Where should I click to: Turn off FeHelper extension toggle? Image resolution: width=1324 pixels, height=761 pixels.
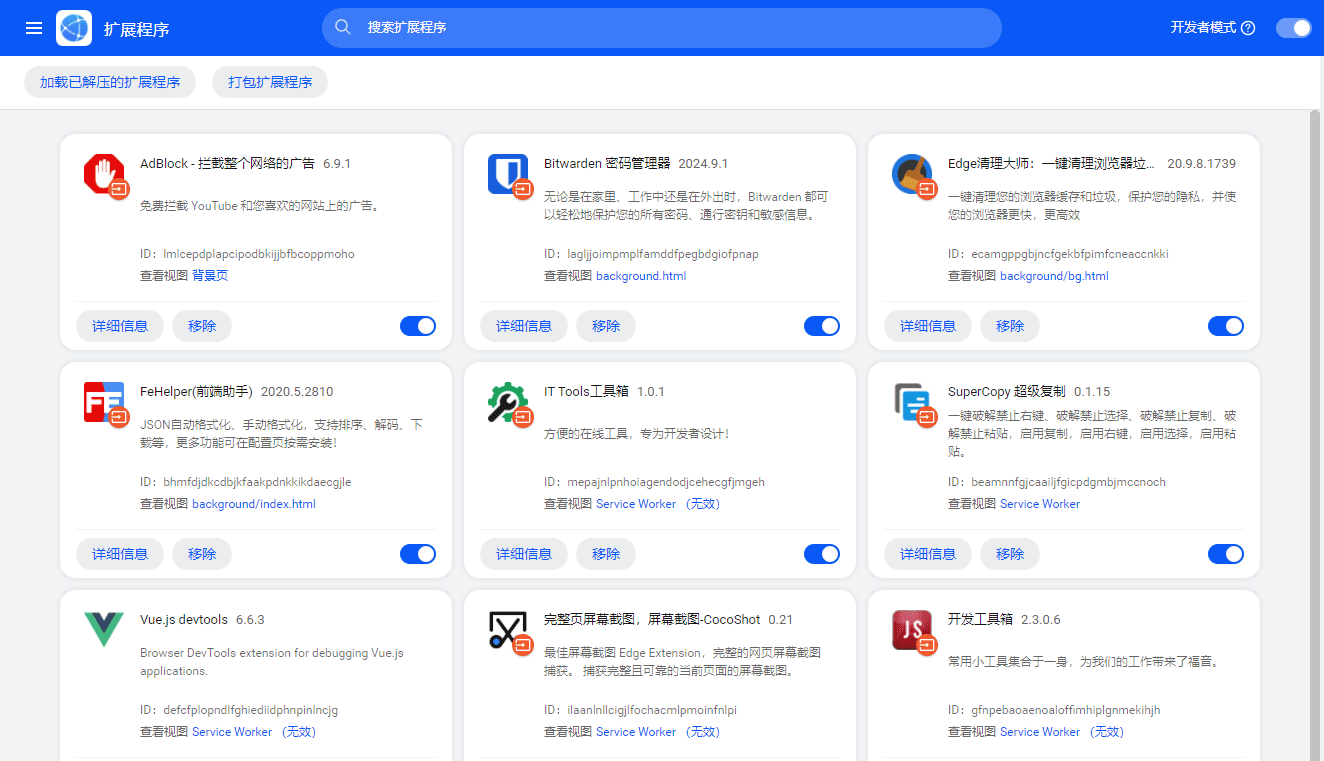pos(418,554)
